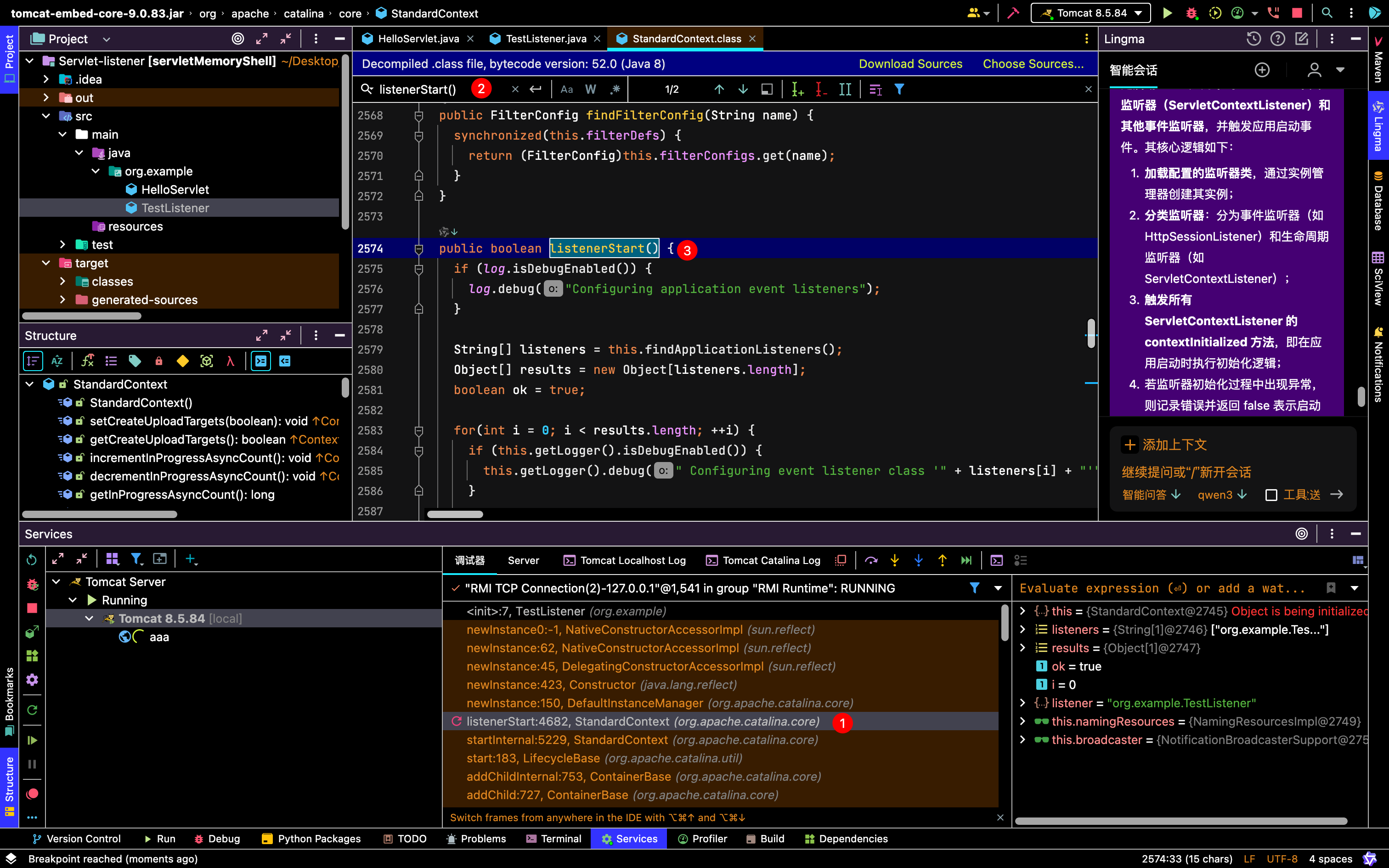
Task: Select opened file target icon in Project panel
Action: coord(237,39)
